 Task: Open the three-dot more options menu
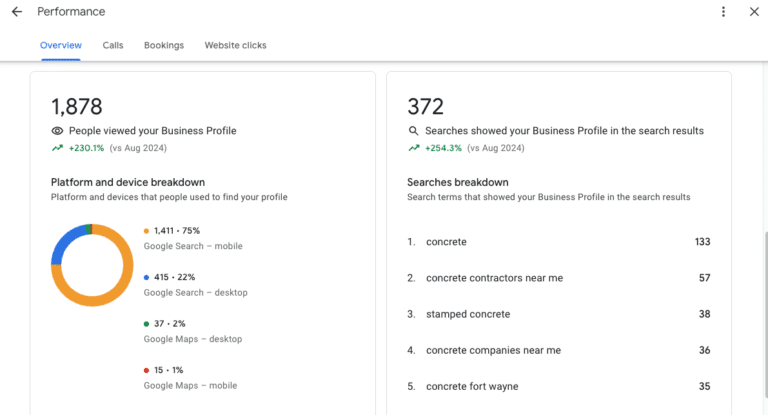pyautogui.click(x=723, y=12)
